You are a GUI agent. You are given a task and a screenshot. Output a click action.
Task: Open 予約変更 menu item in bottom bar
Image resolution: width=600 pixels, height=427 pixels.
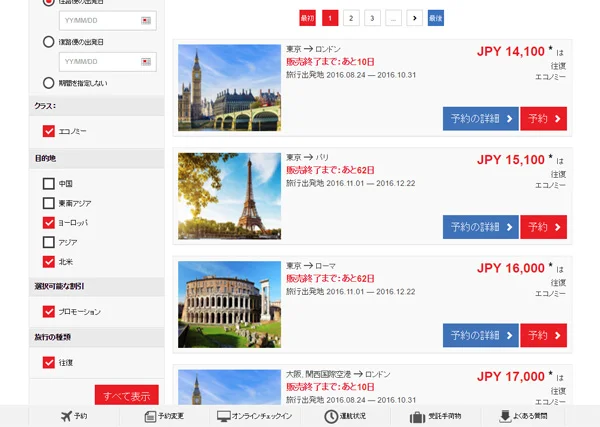click(x=164, y=416)
